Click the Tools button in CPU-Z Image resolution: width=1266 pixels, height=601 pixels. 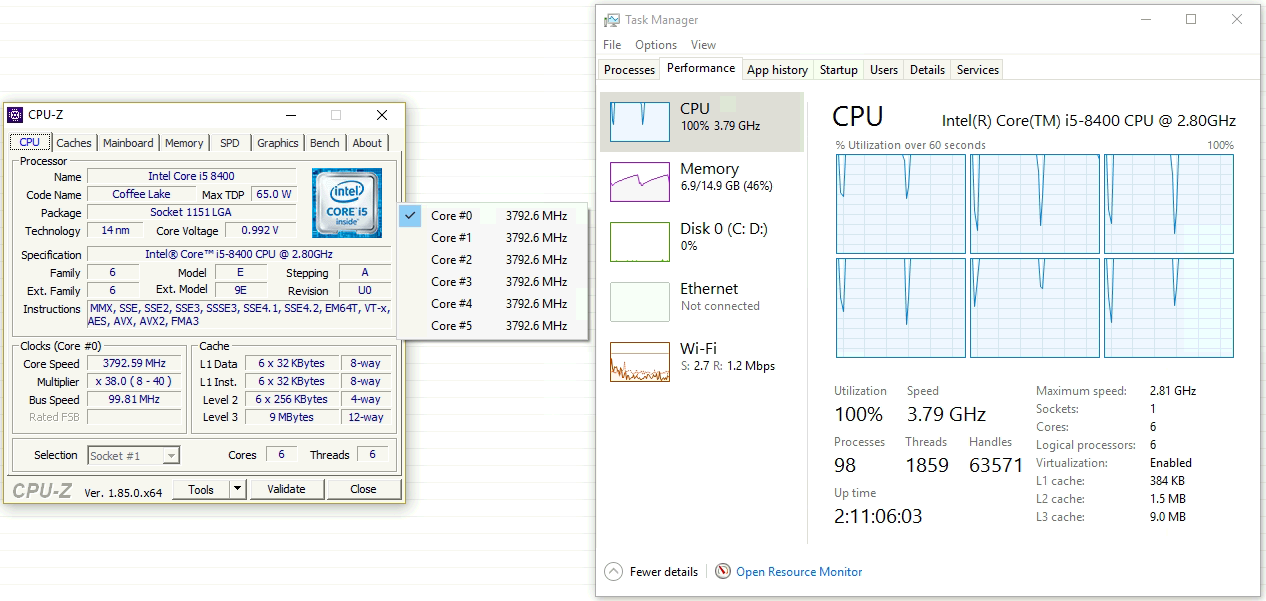point(201,489)
